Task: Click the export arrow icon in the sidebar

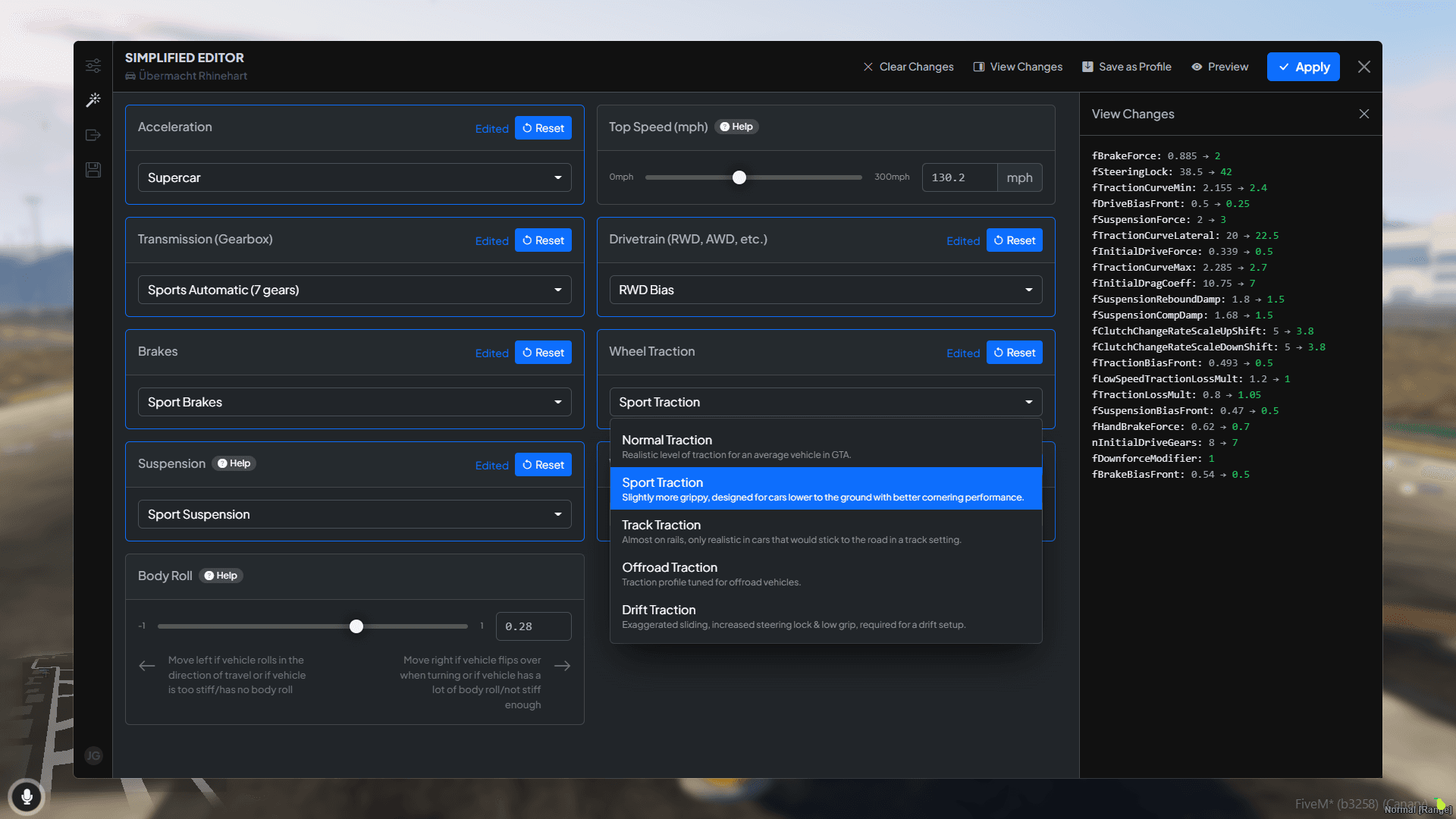Action: pos(93,134)
